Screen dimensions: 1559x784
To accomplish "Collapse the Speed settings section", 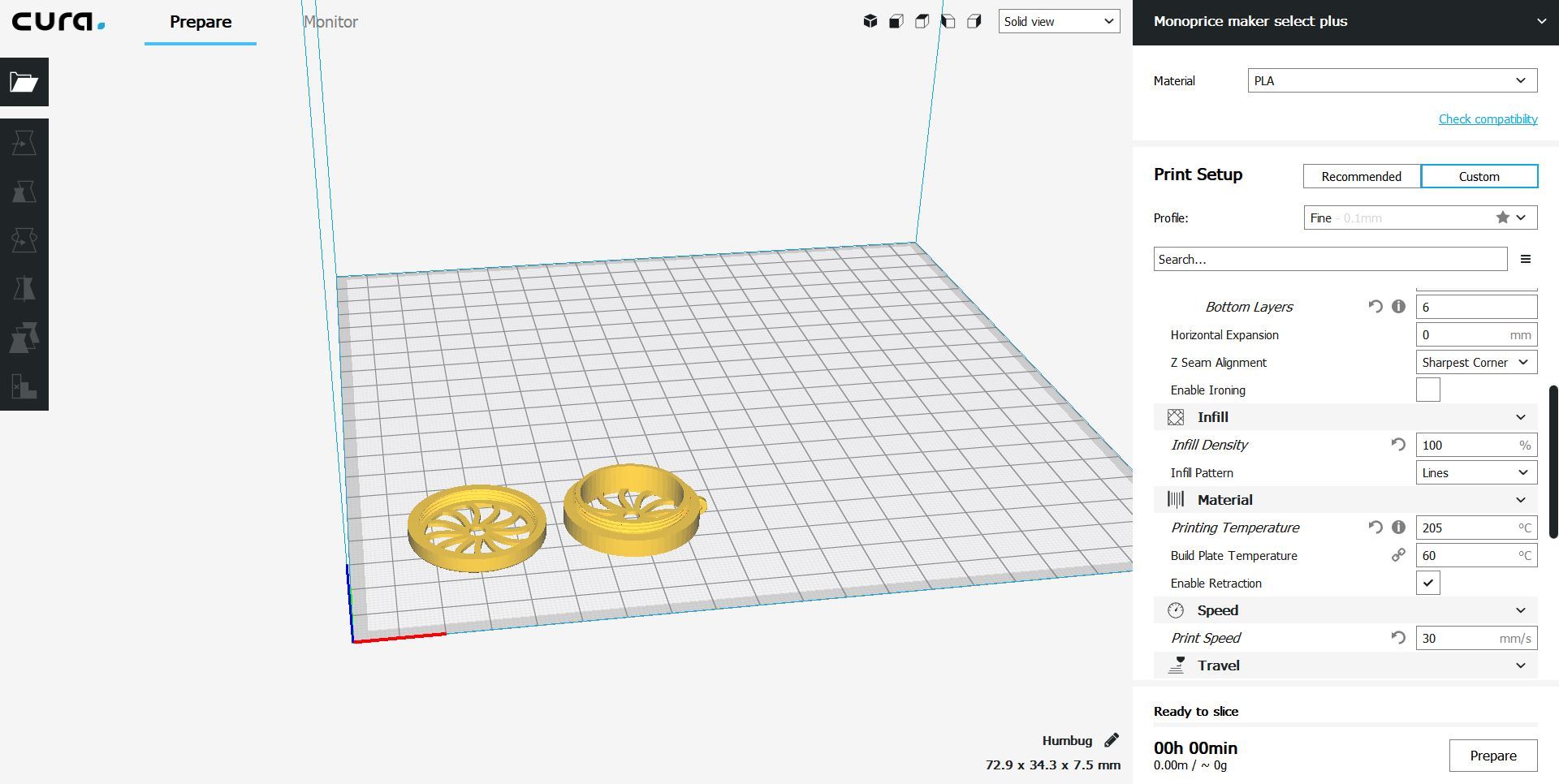I will [1345, 610].
